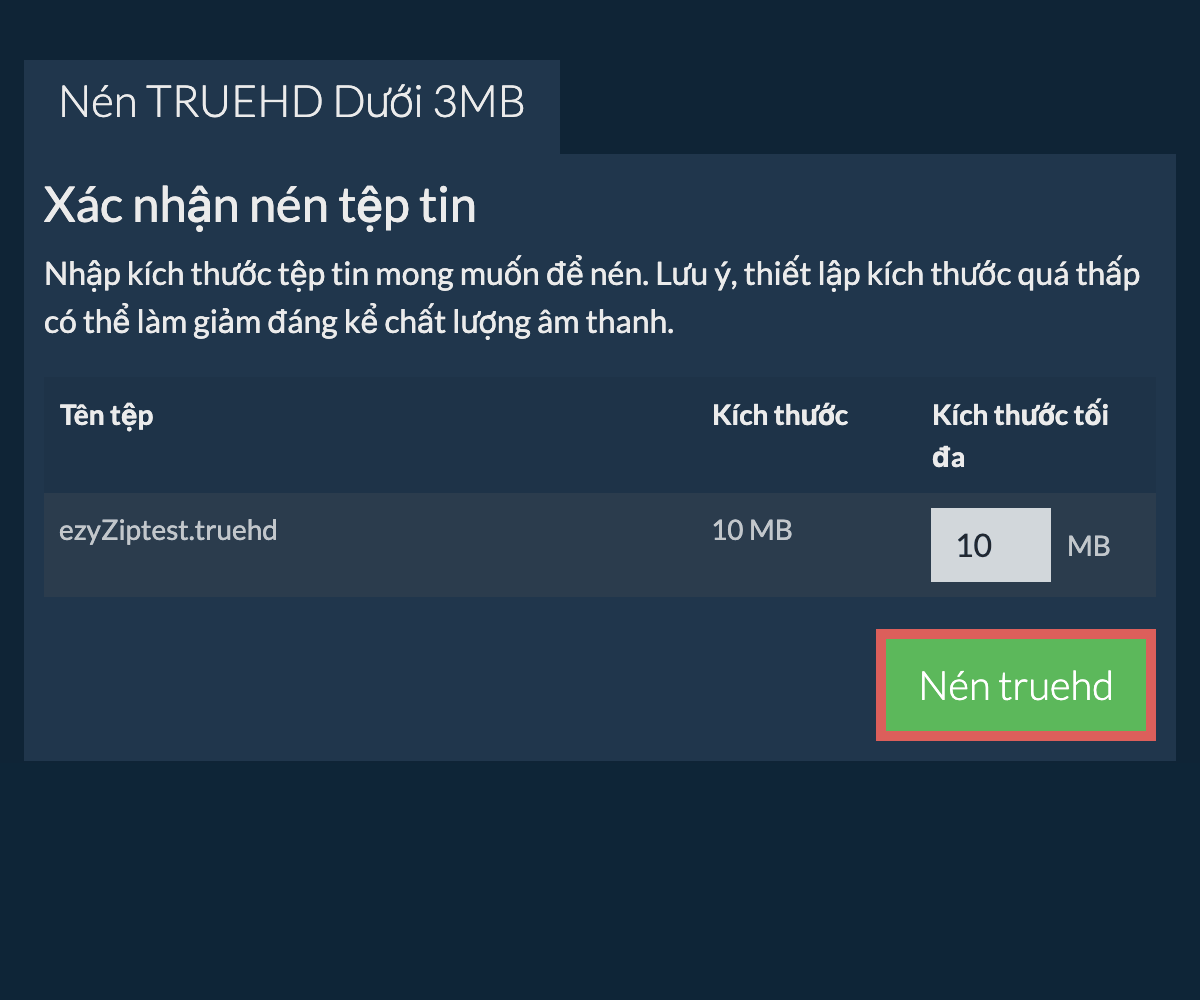
Task: Click the MB unit label beside the input
Action: point(1089,546)
